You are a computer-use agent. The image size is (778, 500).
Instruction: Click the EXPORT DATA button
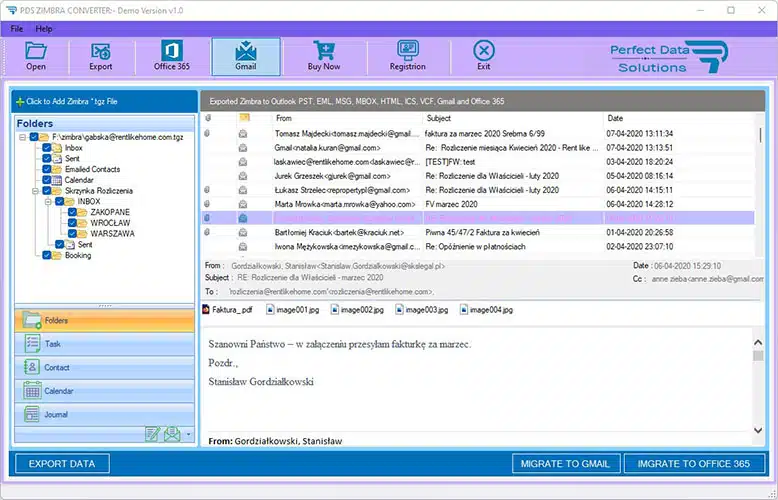(x=62, y=464)
